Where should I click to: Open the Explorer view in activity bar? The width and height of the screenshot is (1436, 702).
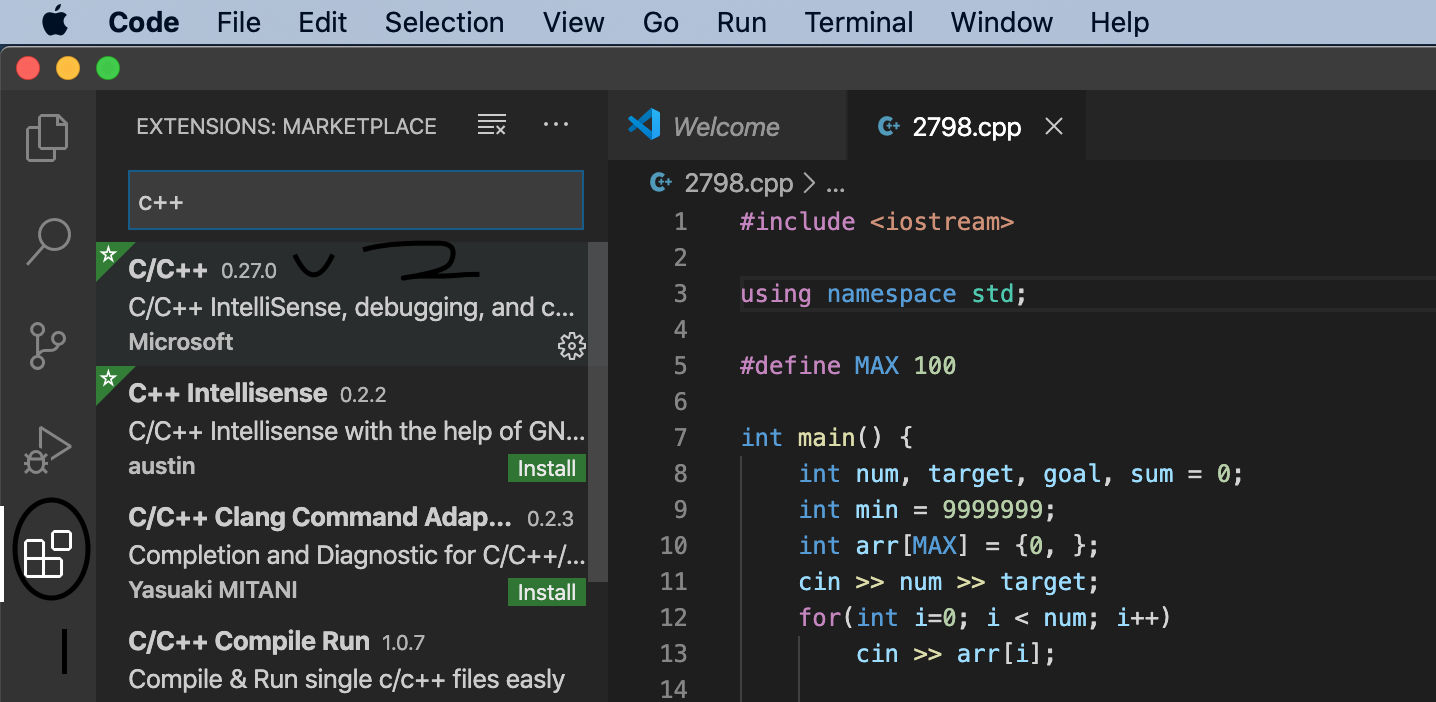tap(47, 137)
